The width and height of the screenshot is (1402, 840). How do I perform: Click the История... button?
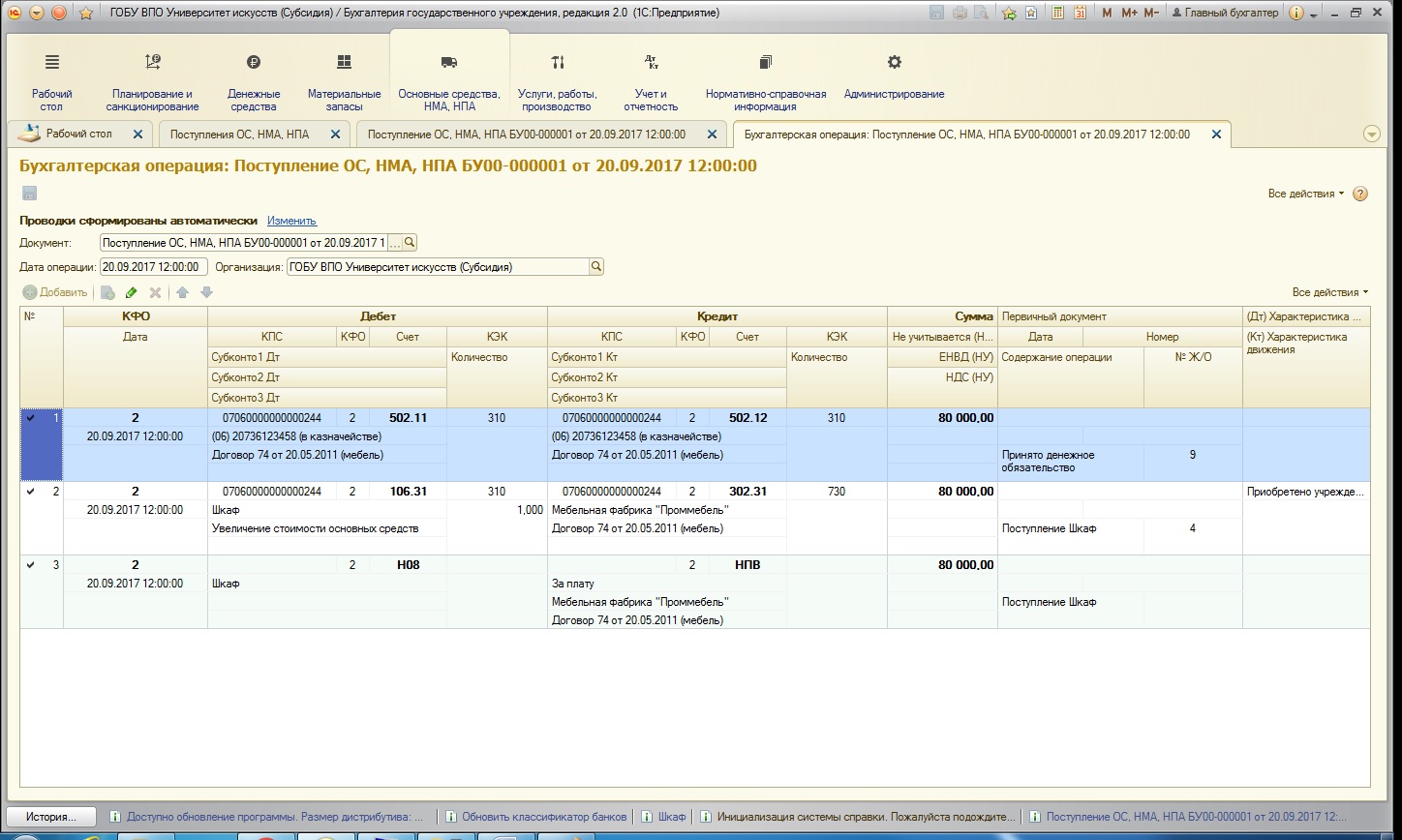click(x=52, y=817)
